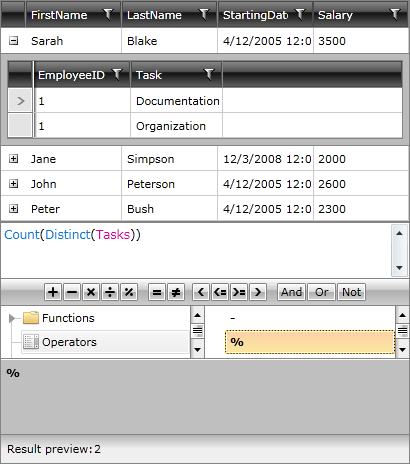Click the category tree scroll-up arrow
This screenshot has height=464, width=410.
(x=197, y=315)
